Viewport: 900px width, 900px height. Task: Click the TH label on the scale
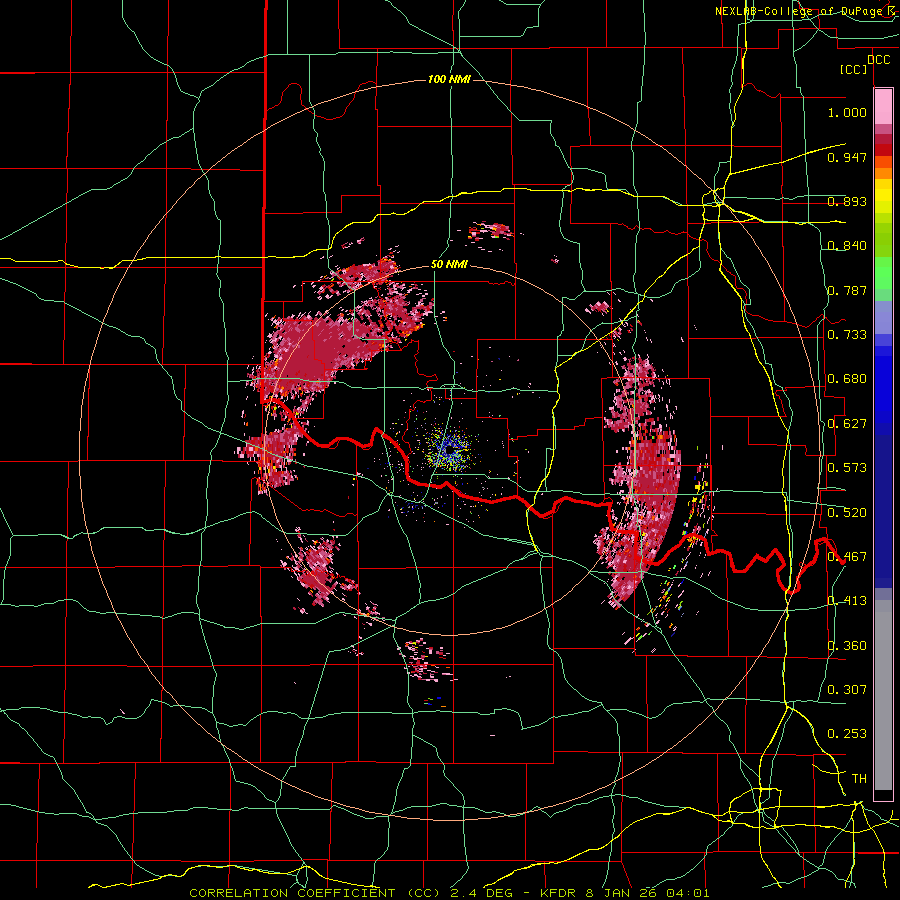(x=859, y=779)
